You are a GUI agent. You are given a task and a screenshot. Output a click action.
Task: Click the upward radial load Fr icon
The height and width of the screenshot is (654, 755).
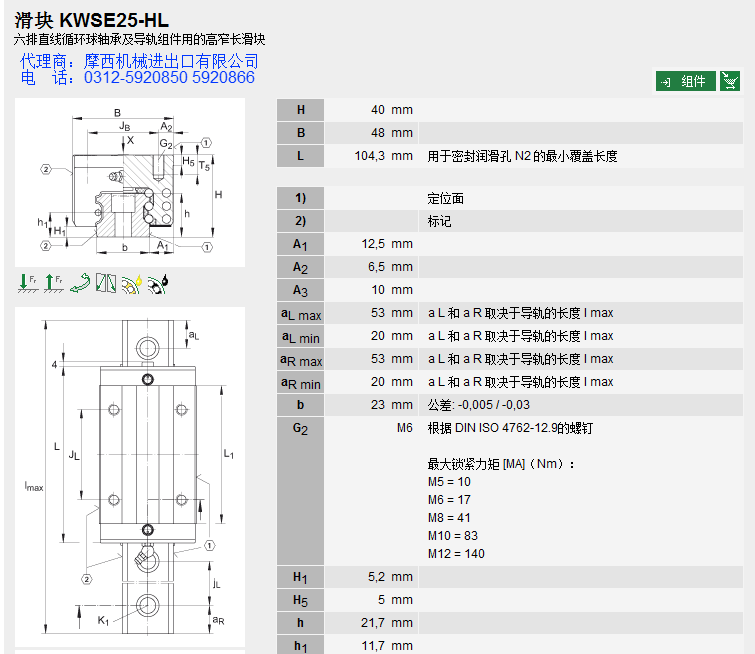53,283
